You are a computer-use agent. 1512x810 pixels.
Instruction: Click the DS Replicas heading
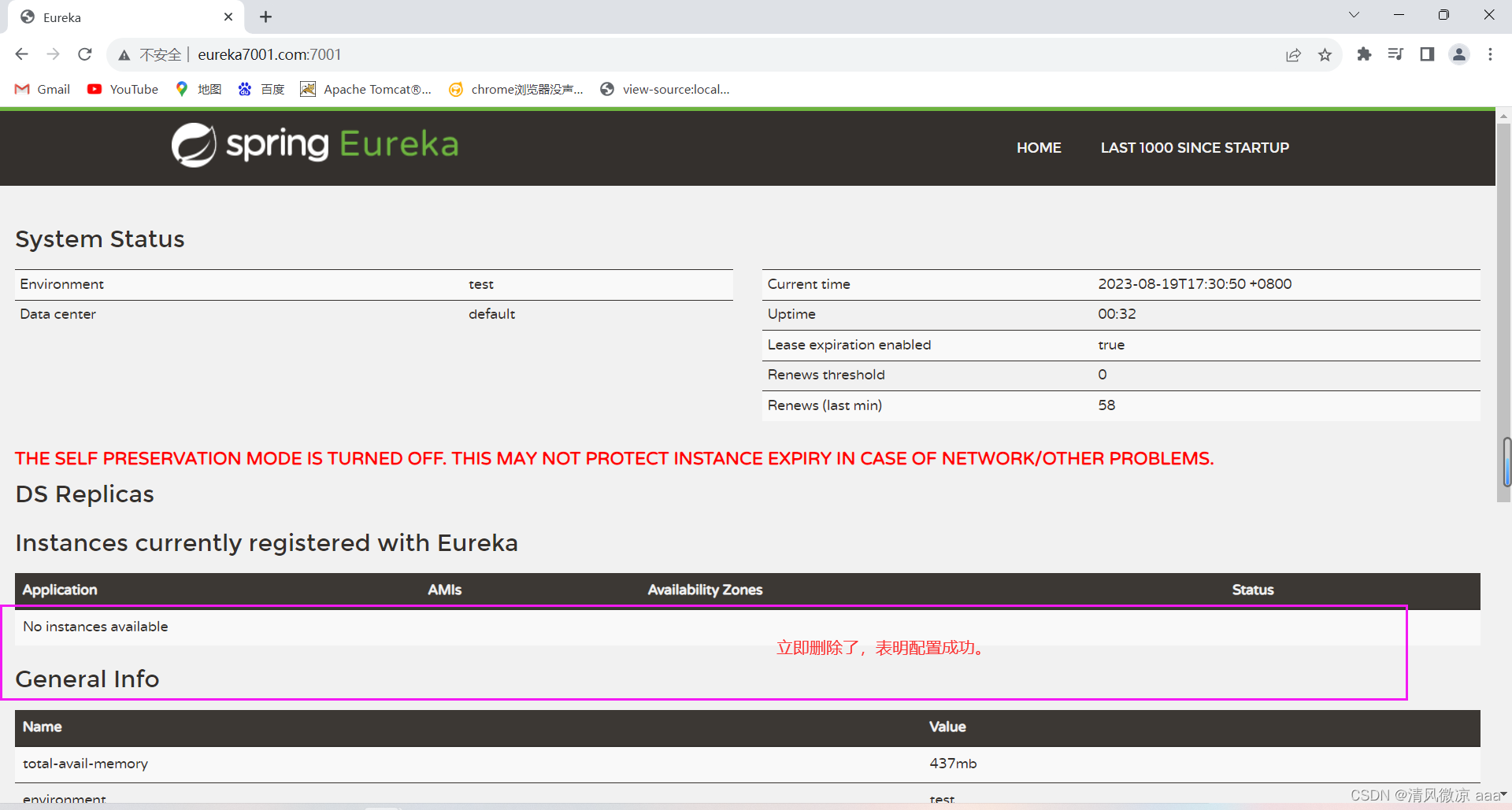84,494
